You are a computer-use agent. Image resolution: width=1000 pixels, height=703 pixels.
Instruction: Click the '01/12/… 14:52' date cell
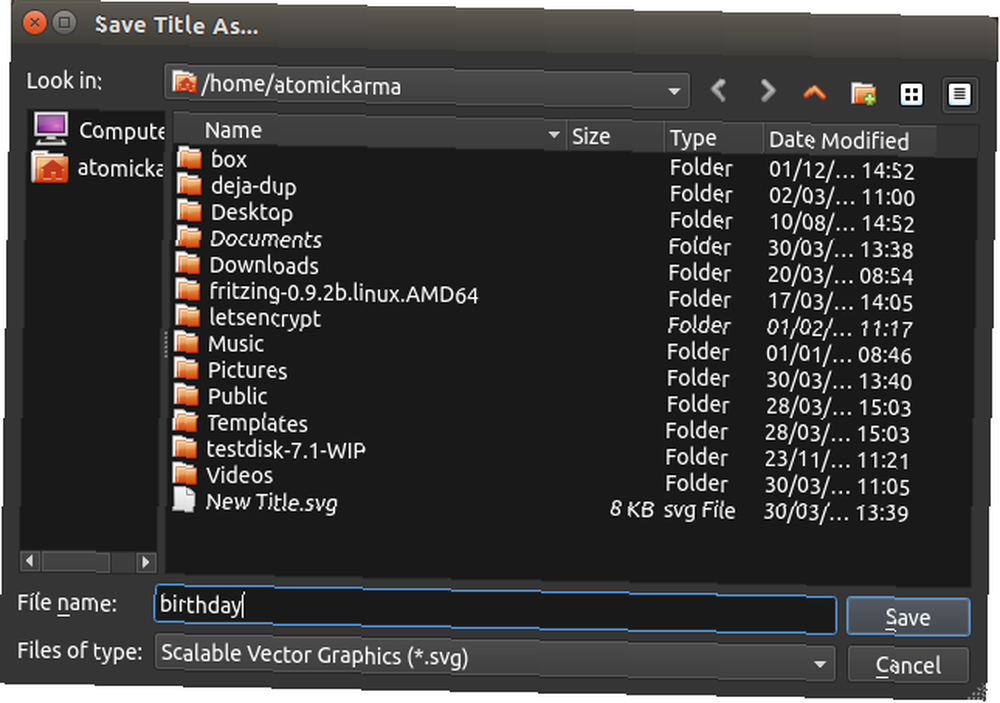(841, 170)
